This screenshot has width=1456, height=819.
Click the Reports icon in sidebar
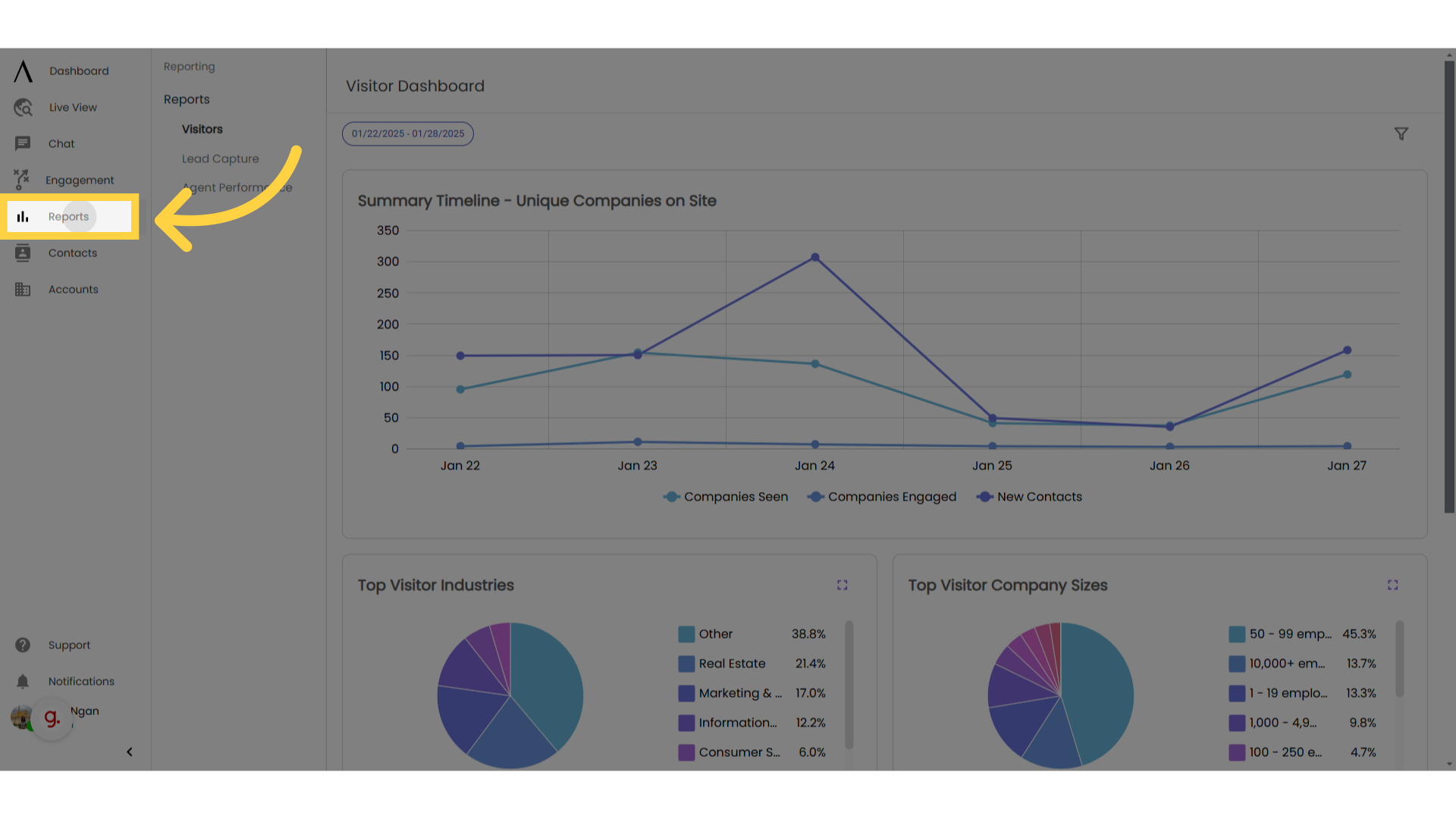pos(22,216)
